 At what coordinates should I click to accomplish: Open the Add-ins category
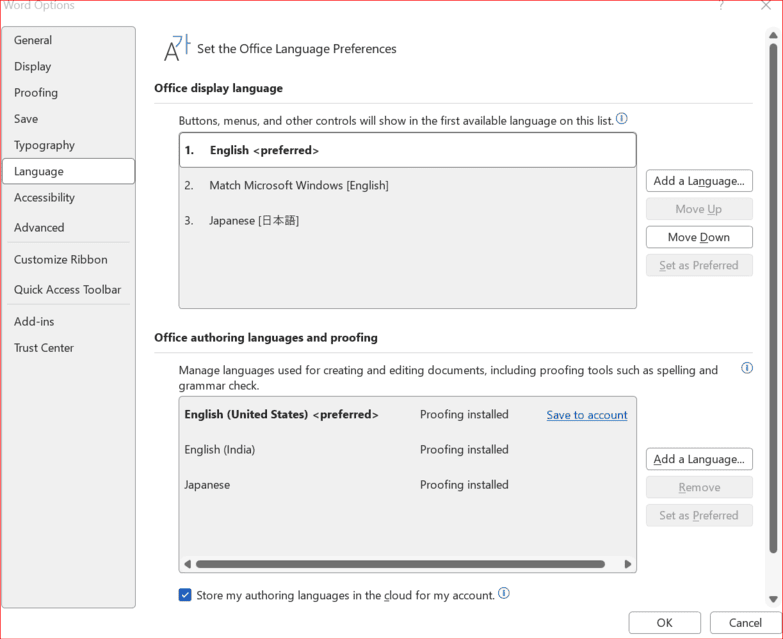click(x=68, y=321)
